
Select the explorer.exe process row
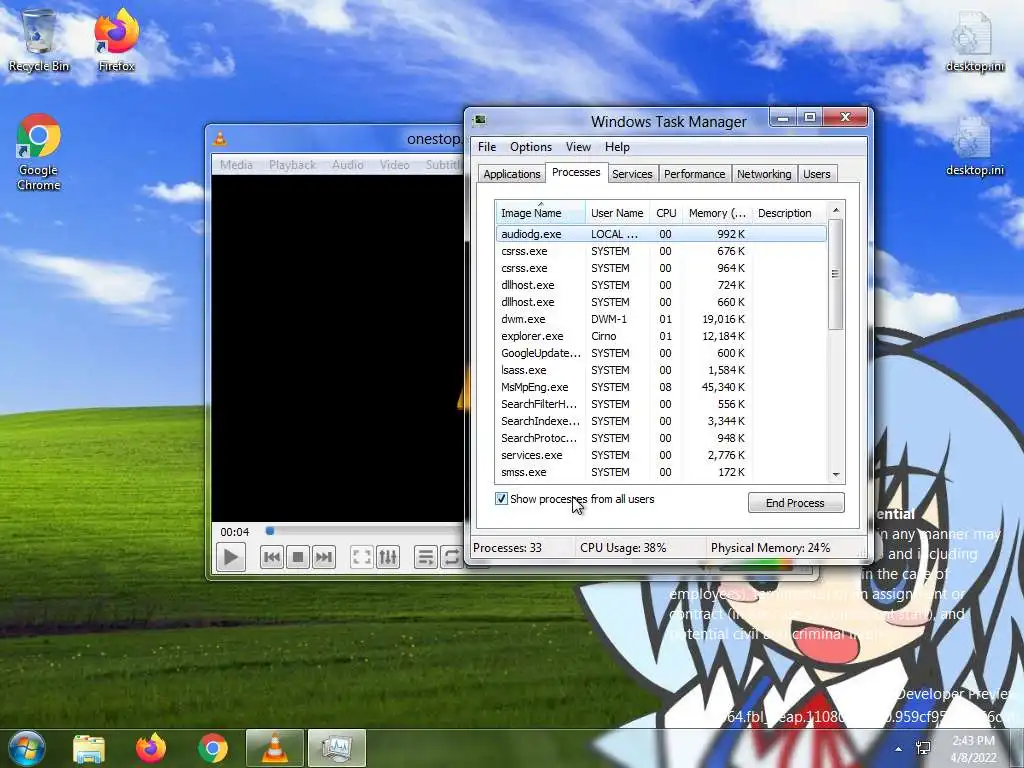pos(661,336)
